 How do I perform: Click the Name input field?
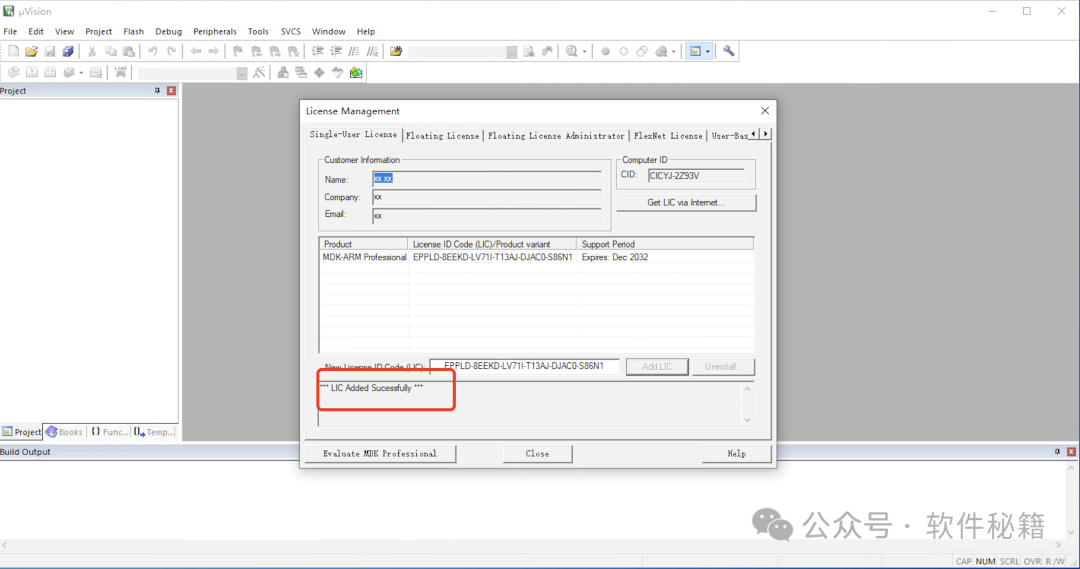pyautogui.click(x=486, y=179)
